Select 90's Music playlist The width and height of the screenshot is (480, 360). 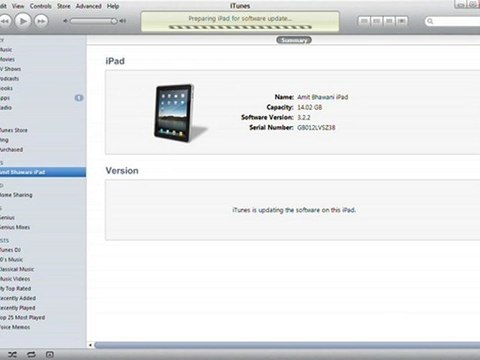(x=11, y=259)
